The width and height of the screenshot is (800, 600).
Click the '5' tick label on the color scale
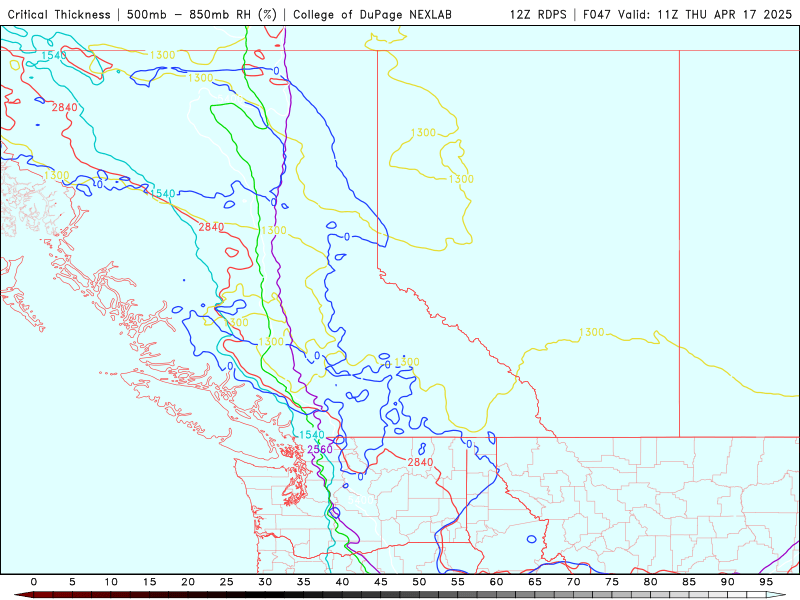[72, 582]
